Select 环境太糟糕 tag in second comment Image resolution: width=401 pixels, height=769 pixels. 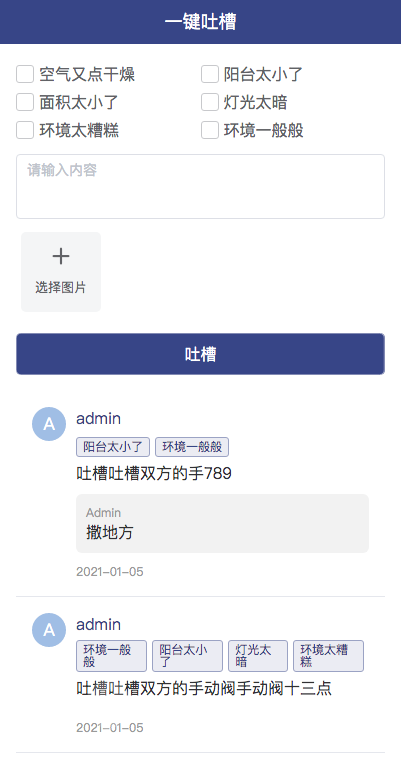[328, 656]
